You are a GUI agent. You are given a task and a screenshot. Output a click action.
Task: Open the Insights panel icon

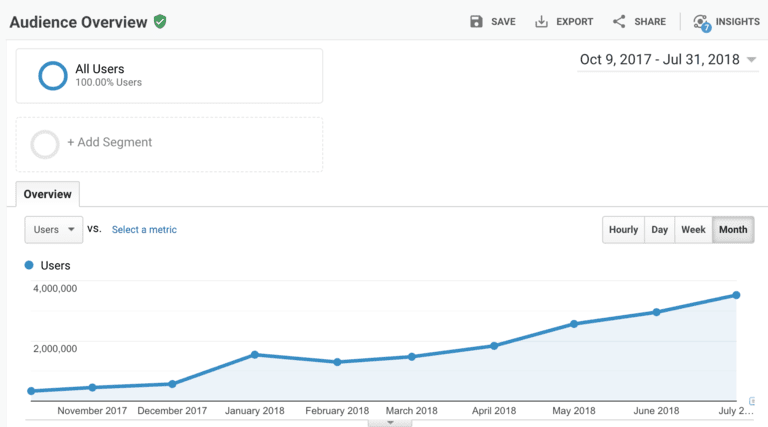pyautogui.click(x=701, y=22)
